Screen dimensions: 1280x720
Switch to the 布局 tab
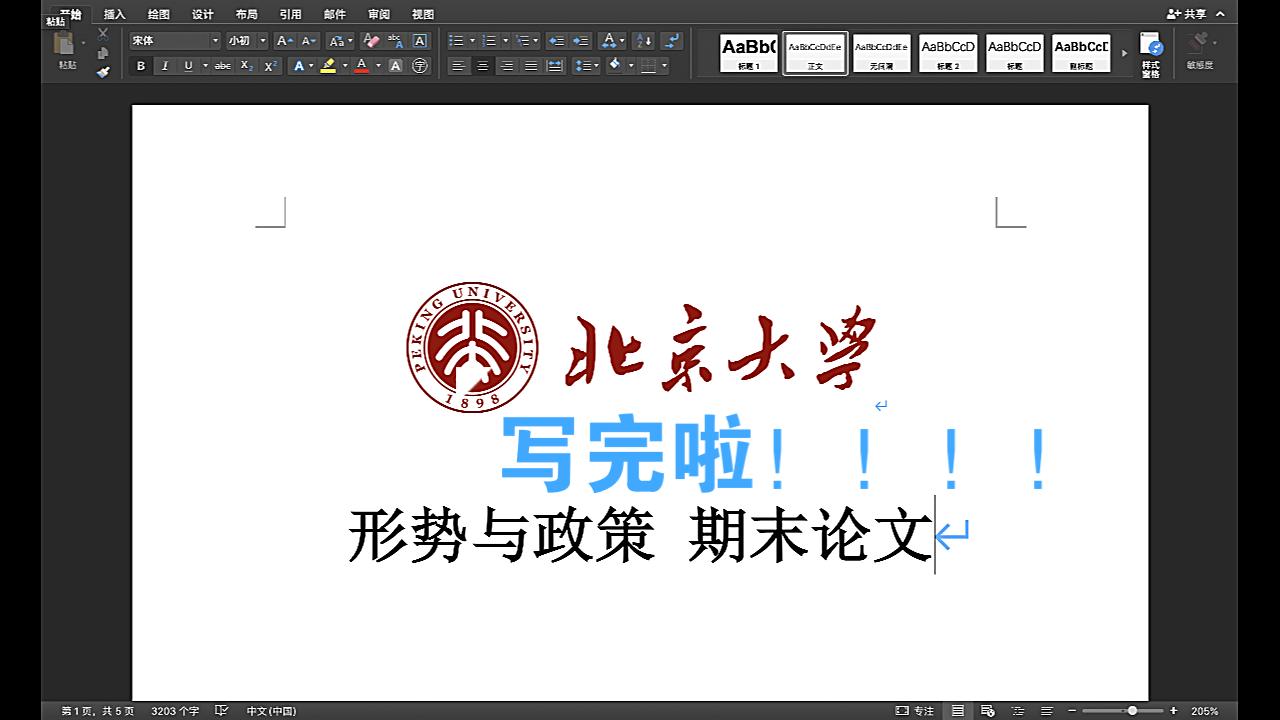coord(247,14)
